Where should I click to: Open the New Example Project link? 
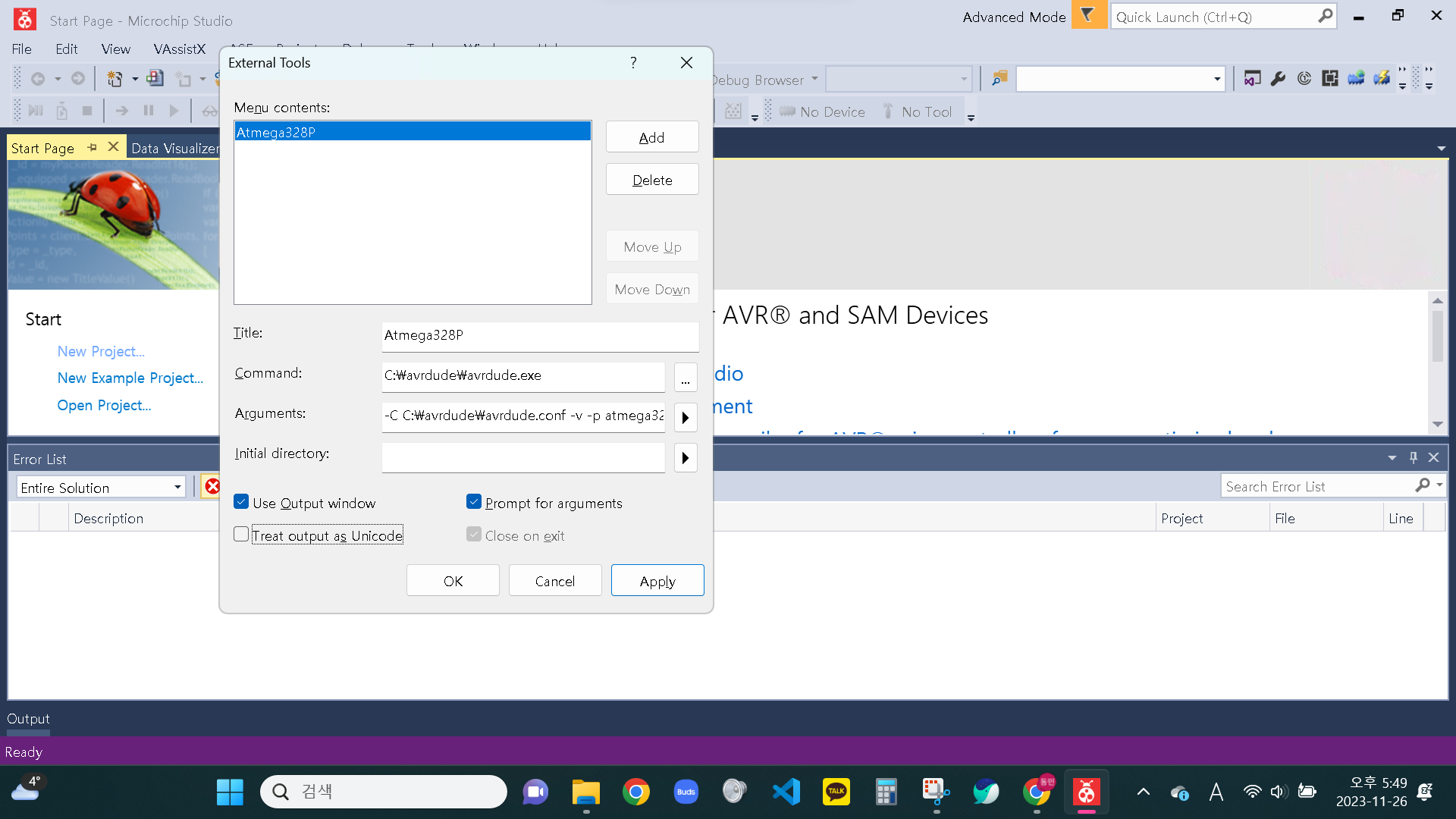(x=130, y=378)
